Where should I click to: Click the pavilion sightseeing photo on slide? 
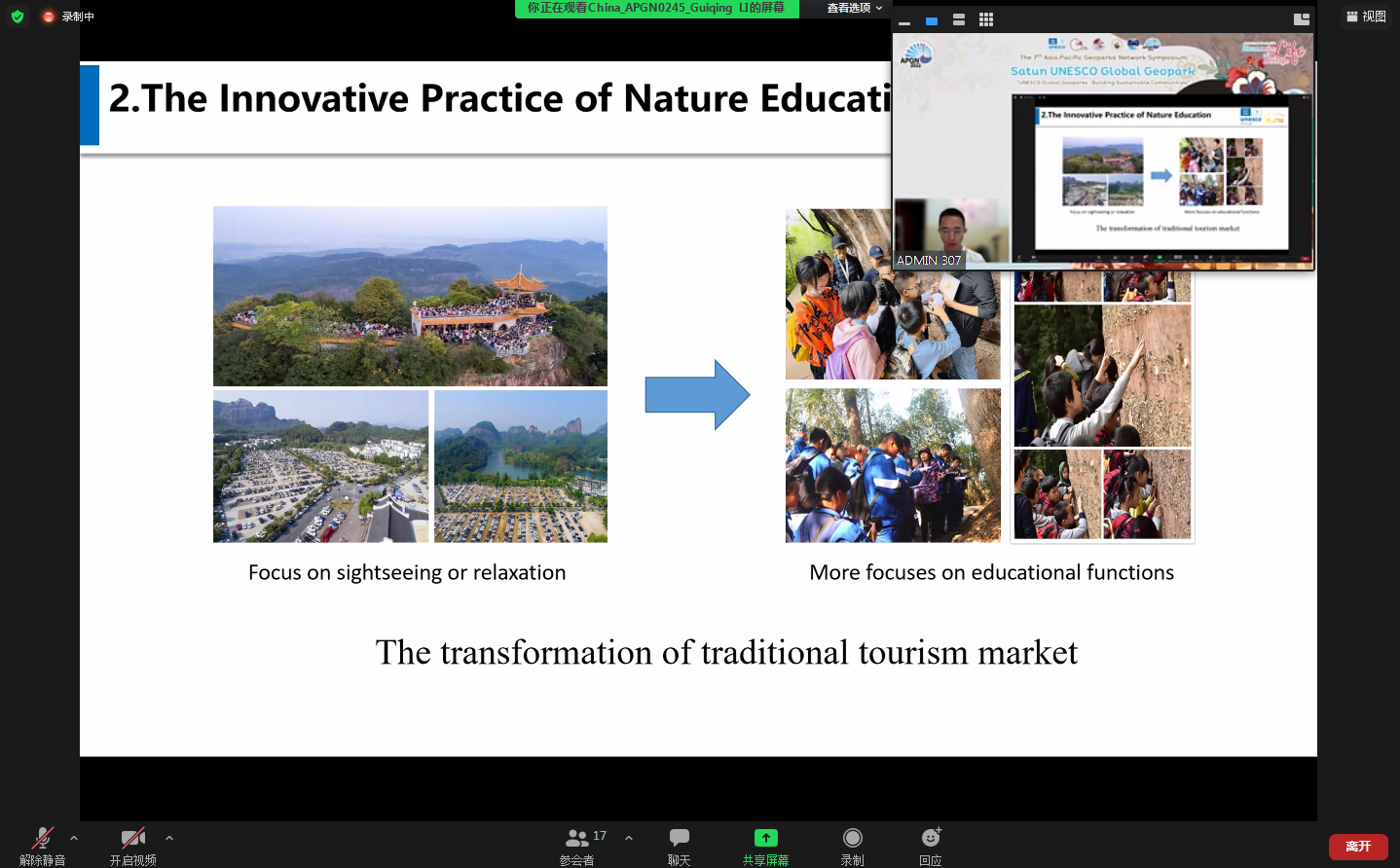click(410, 296)
